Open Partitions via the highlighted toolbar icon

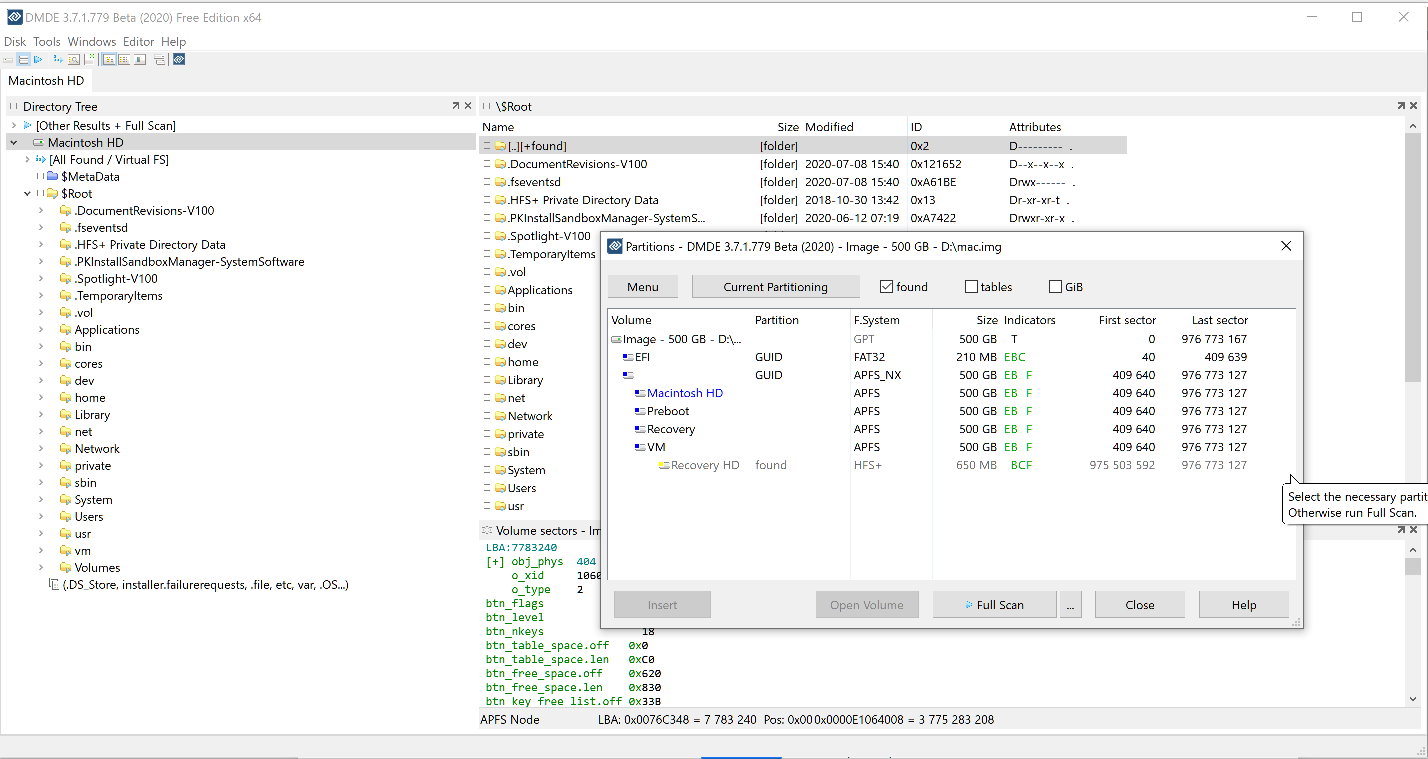coord(23,60)
